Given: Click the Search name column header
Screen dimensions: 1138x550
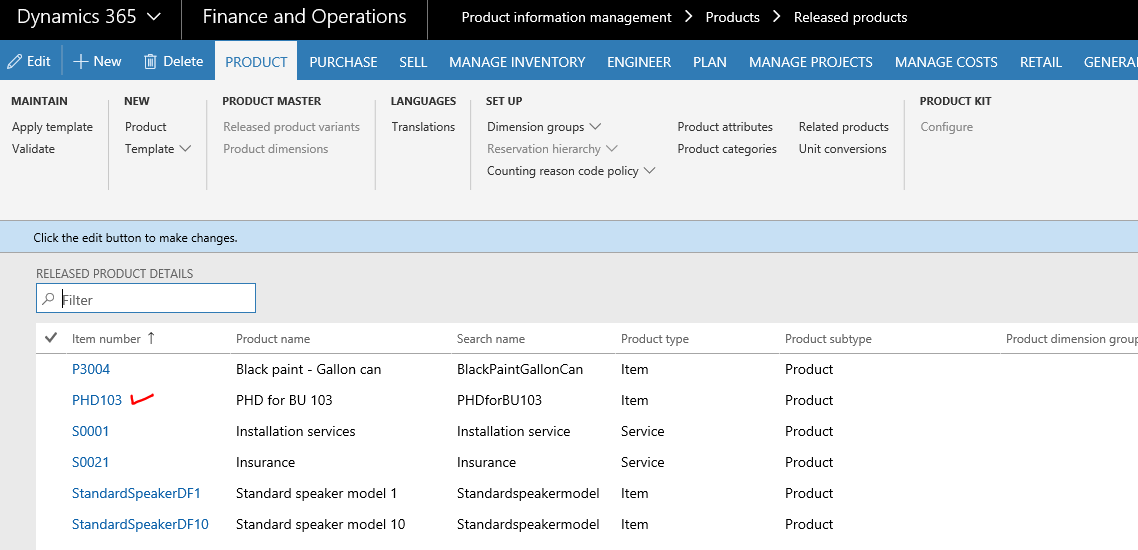Looking at the screenshot, I should click(491, 339).
